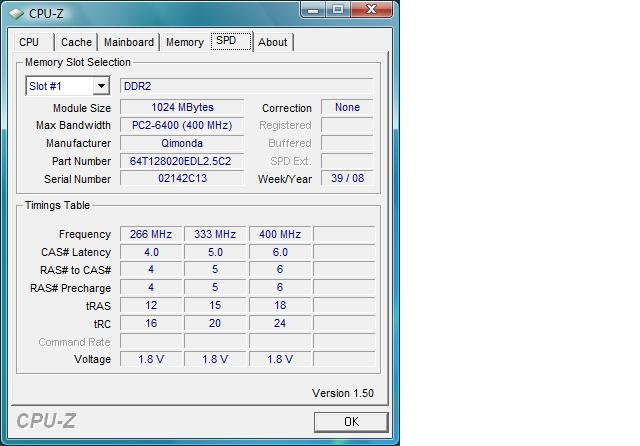Click the Part Number 64T128020EDL2.5C2 field
Screen dimensions: 640x446
(182, 161)
